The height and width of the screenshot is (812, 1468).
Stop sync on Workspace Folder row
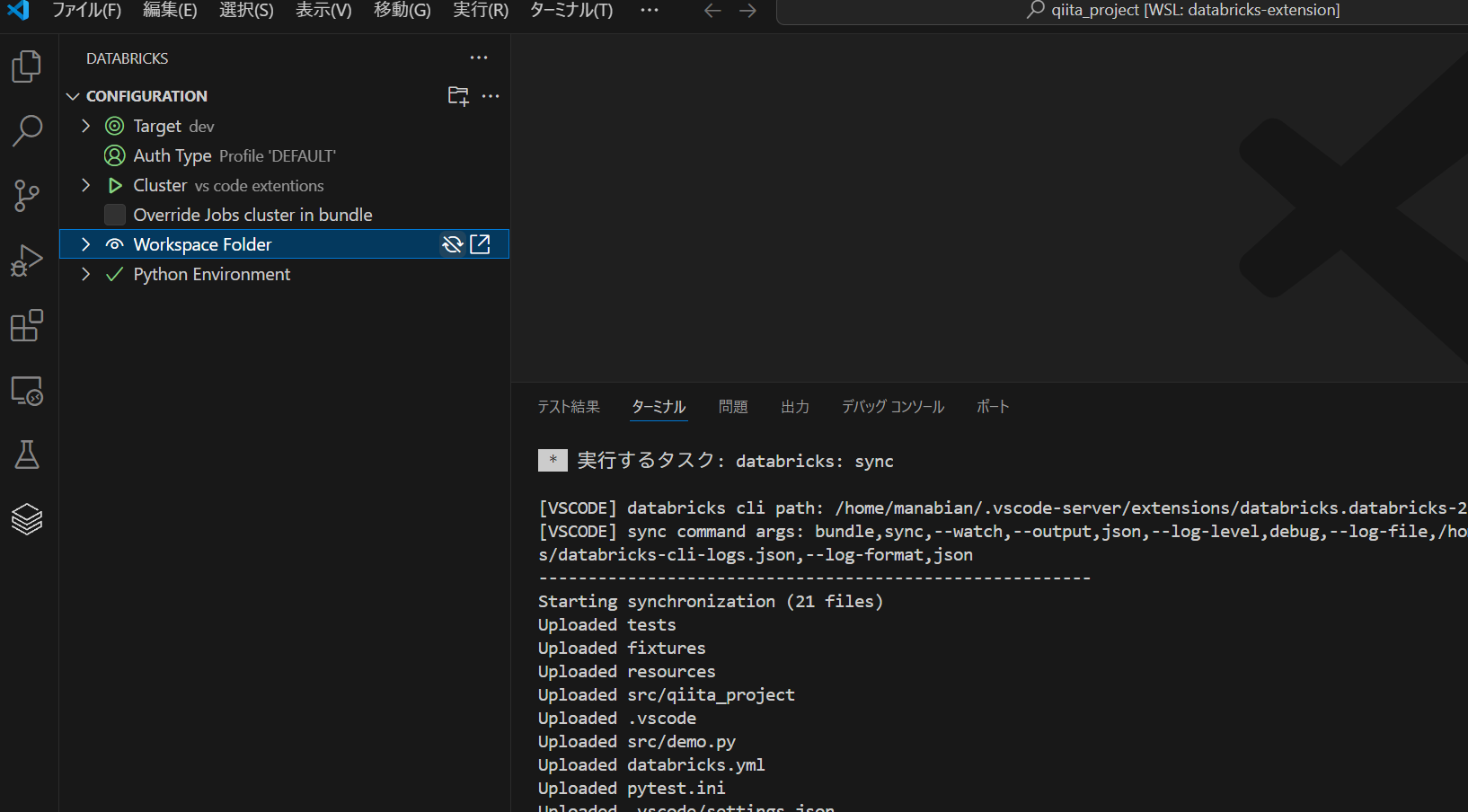tap(453, 244)
